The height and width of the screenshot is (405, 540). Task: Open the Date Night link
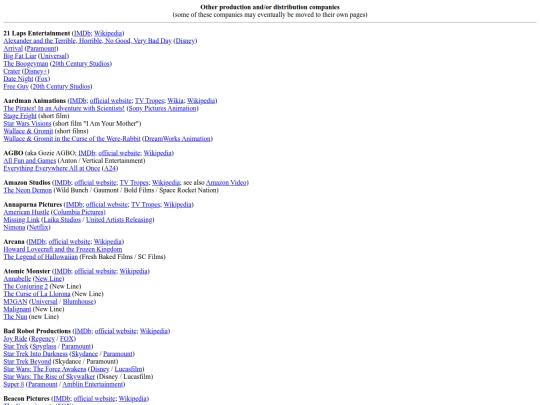pyautogui.click(x=18, y=79)
